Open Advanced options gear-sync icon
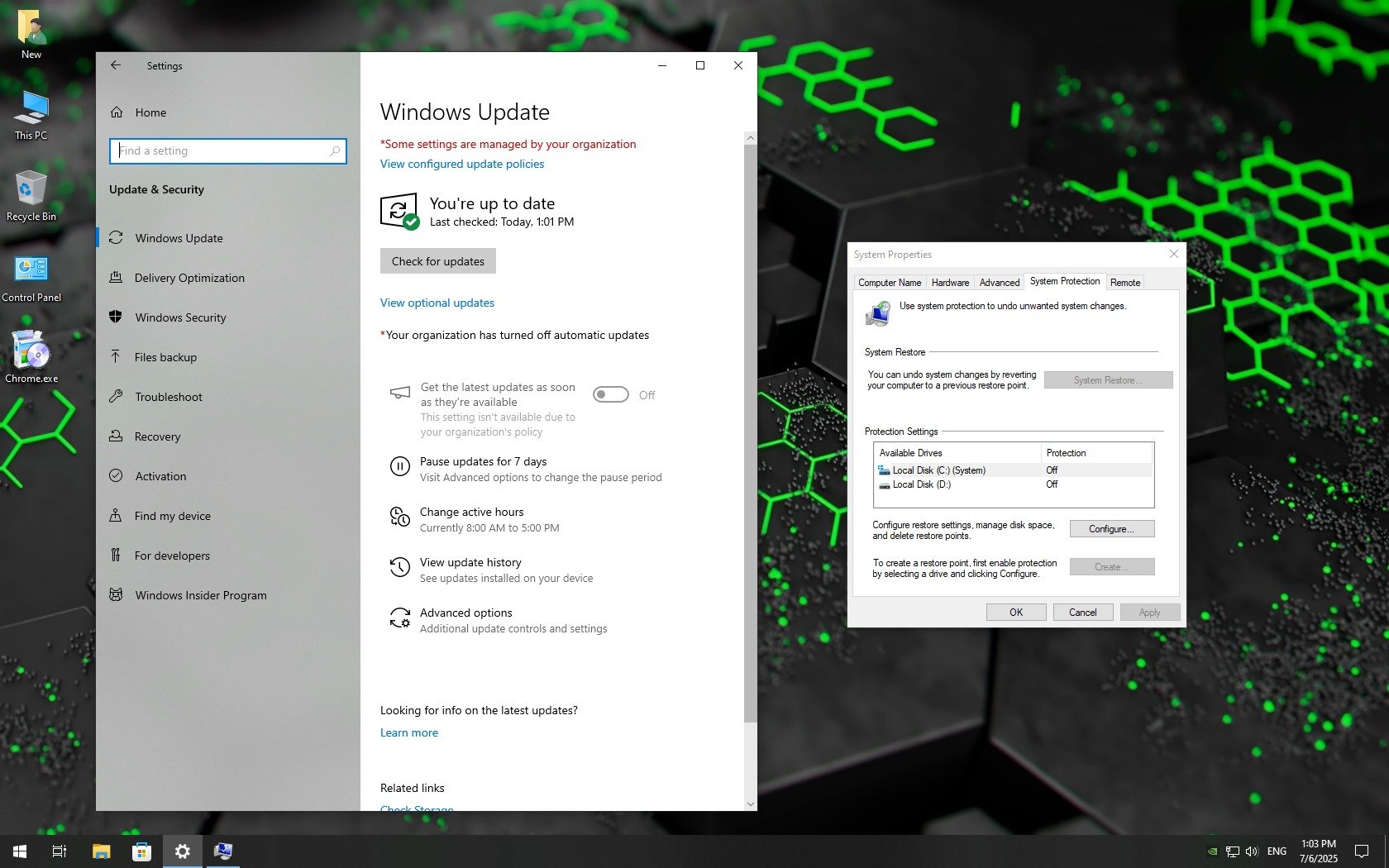Viewport: 1389px width, 868px height. 399,618
